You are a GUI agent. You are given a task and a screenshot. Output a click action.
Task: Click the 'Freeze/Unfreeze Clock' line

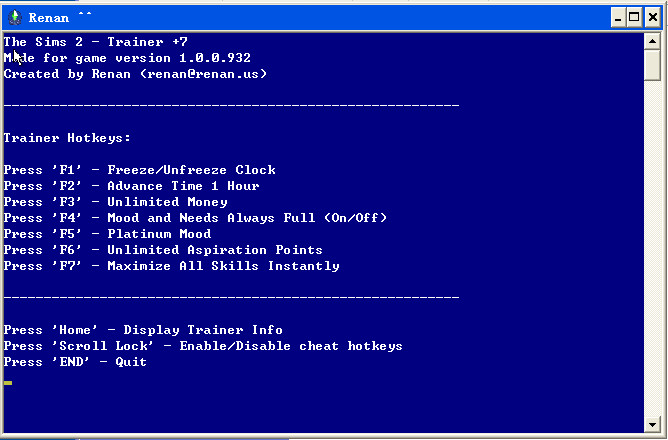(x=140, y=170)
